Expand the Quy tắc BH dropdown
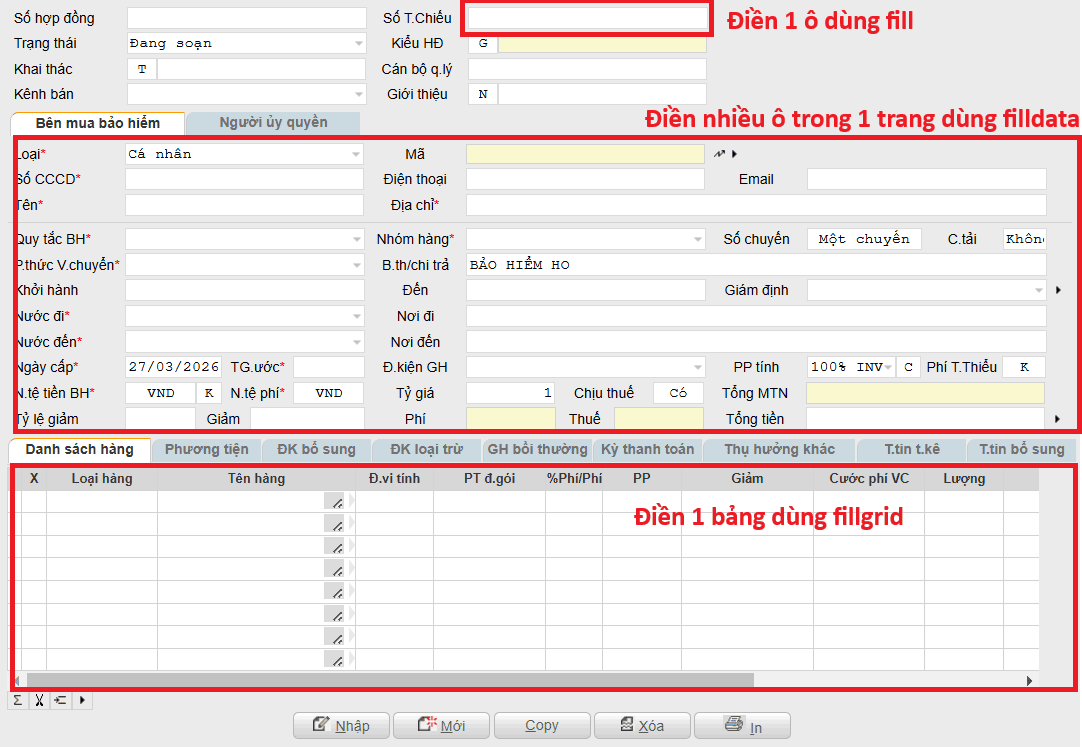This screenshot has height=747, width=1082. 244,239
